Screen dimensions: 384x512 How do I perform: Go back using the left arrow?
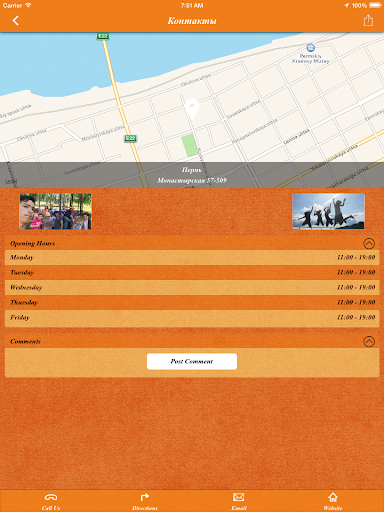tap(15, 21)
